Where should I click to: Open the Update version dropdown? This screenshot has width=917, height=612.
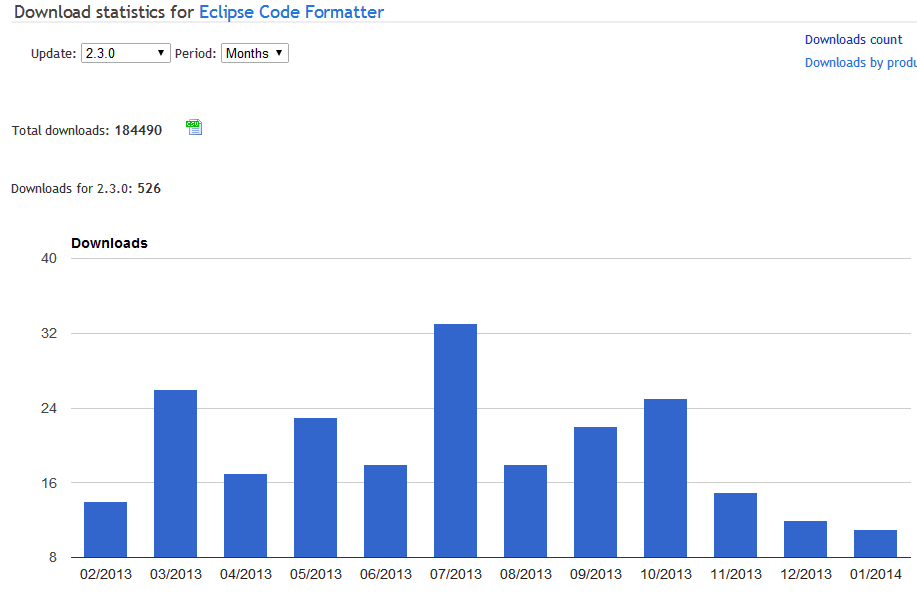click(126, 53)
